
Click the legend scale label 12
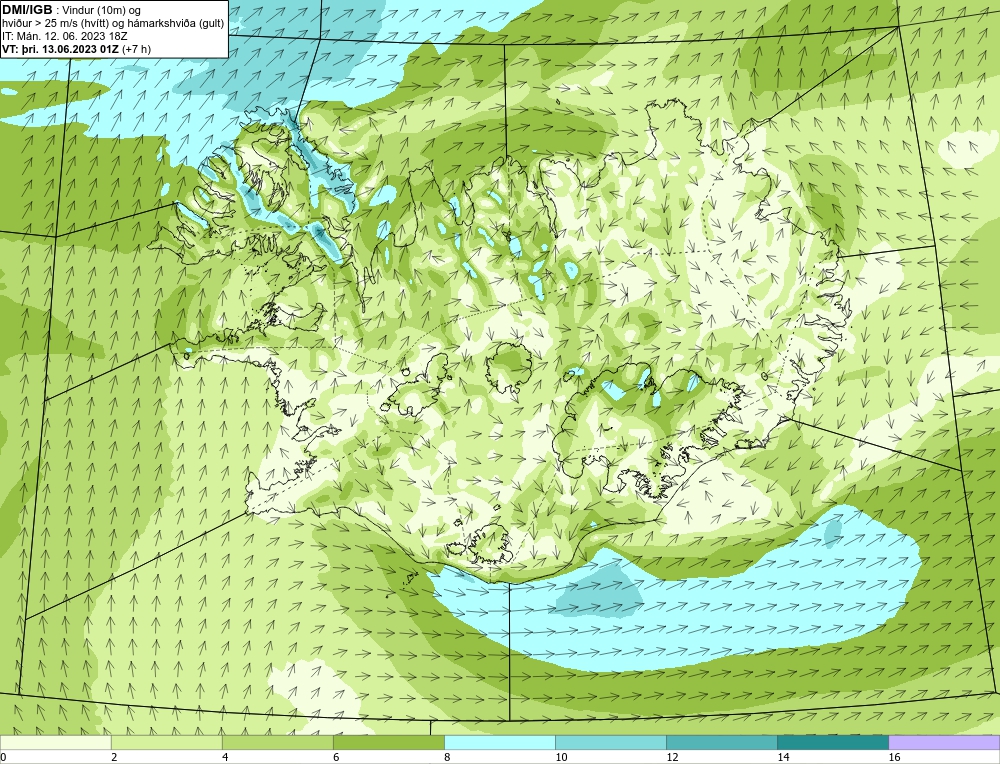click(672, 757)
